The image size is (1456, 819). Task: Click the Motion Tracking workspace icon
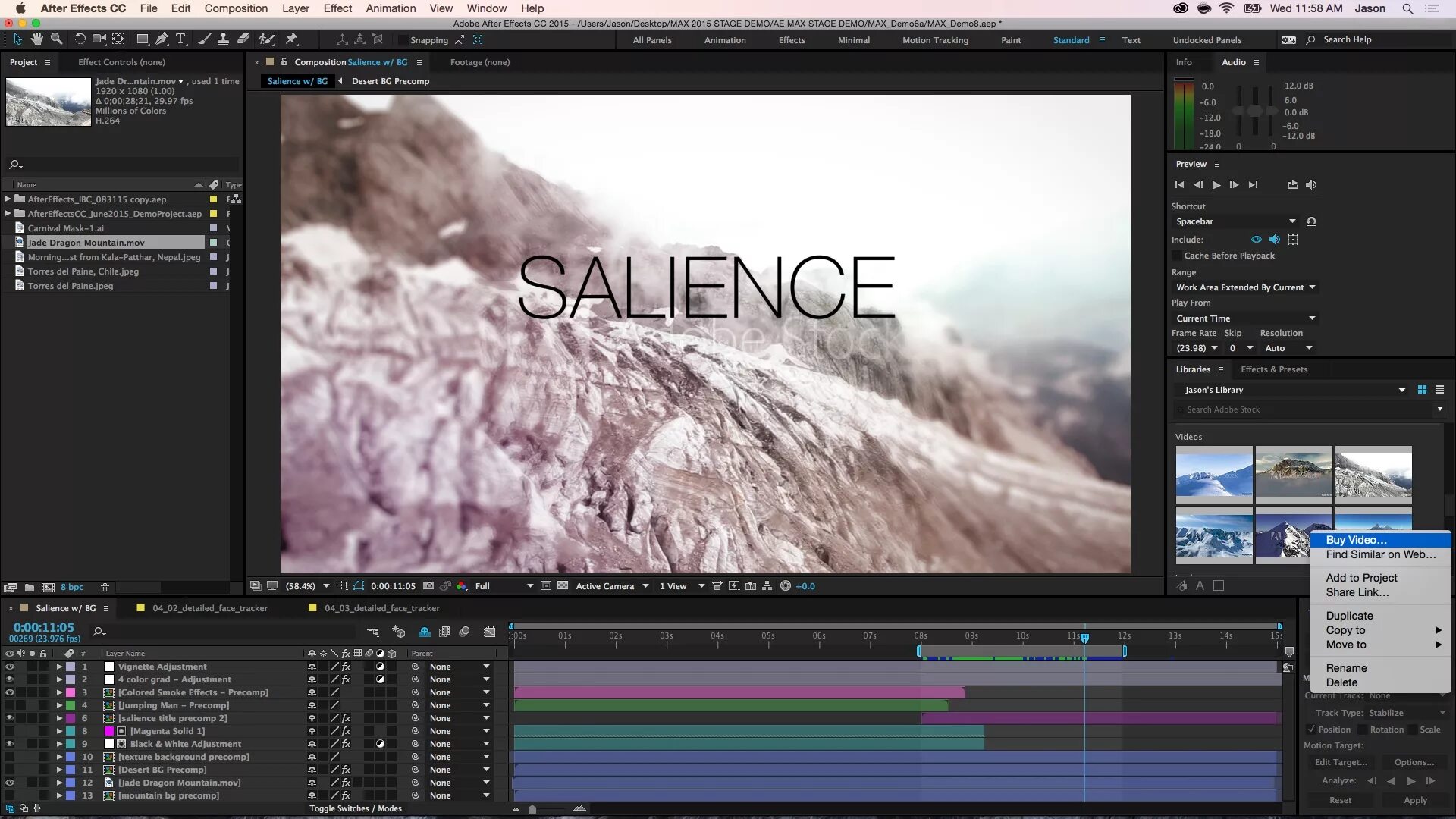tap(935, 40)
